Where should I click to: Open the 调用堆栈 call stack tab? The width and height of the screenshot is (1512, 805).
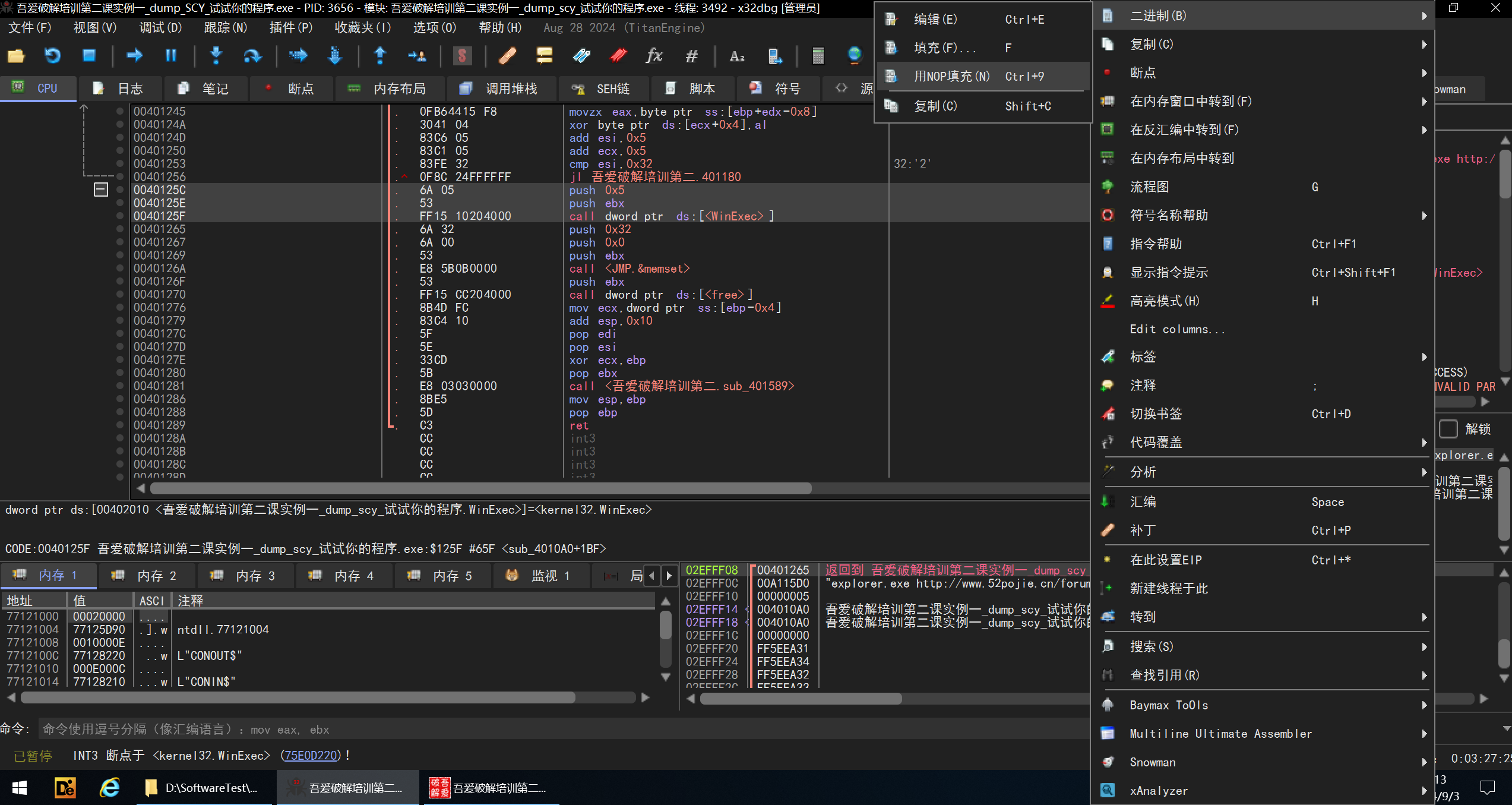pos(500,89)
